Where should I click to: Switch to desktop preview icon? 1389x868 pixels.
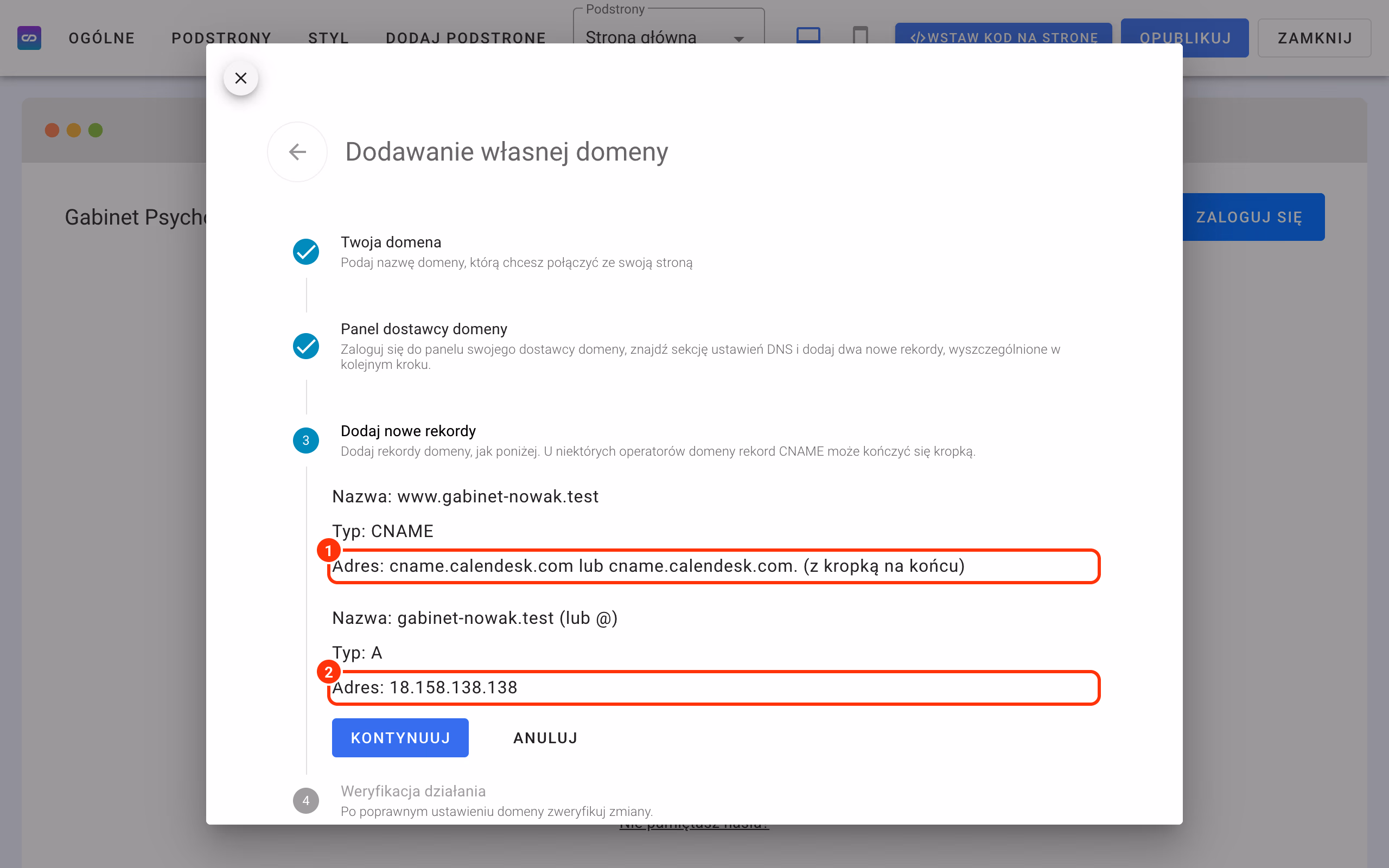click(808, 36)
